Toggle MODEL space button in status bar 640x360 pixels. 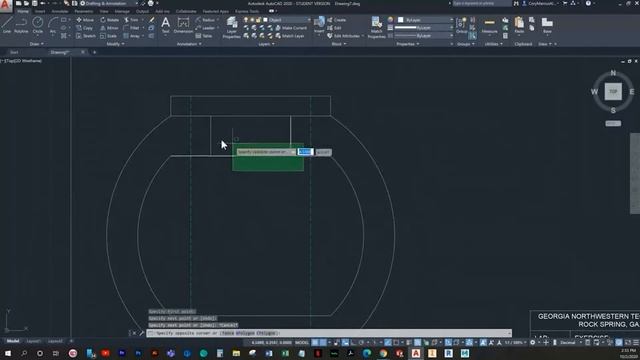[302, 342]
